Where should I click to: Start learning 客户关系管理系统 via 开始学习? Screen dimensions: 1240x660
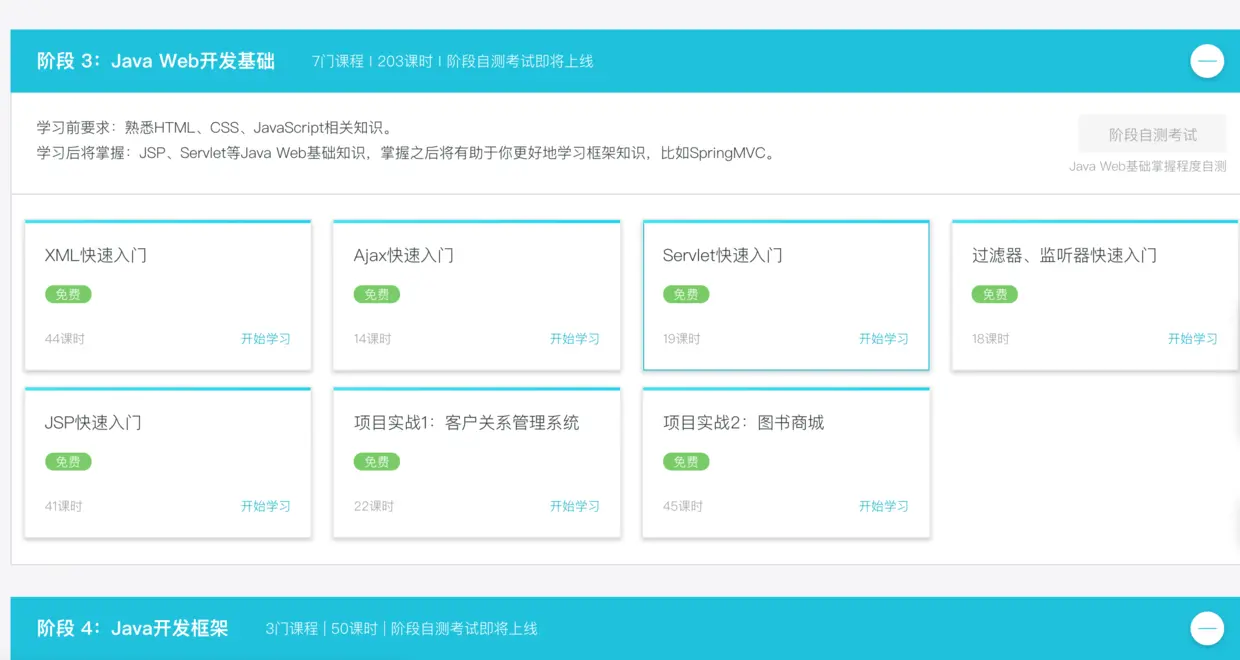(x=575, y=506)
